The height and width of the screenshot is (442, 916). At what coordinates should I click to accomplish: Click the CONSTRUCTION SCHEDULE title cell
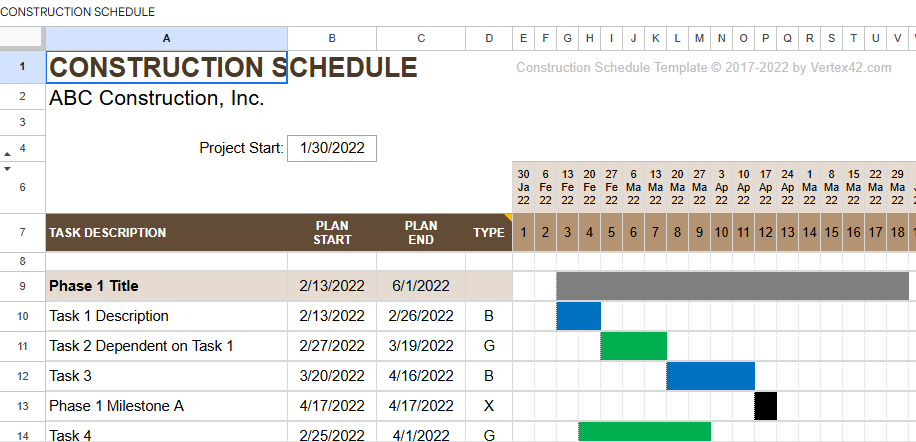tap(166, 68)
